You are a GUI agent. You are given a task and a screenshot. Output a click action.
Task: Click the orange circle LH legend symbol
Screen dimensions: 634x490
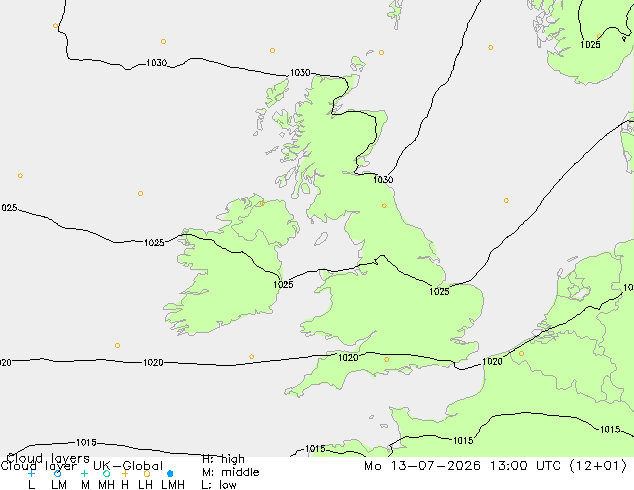coord(147,473)
